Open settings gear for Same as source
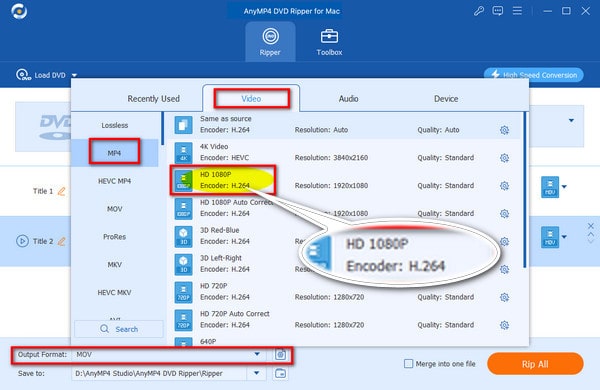This screenshot has height=390, width=600. click(x=504, y=130)
